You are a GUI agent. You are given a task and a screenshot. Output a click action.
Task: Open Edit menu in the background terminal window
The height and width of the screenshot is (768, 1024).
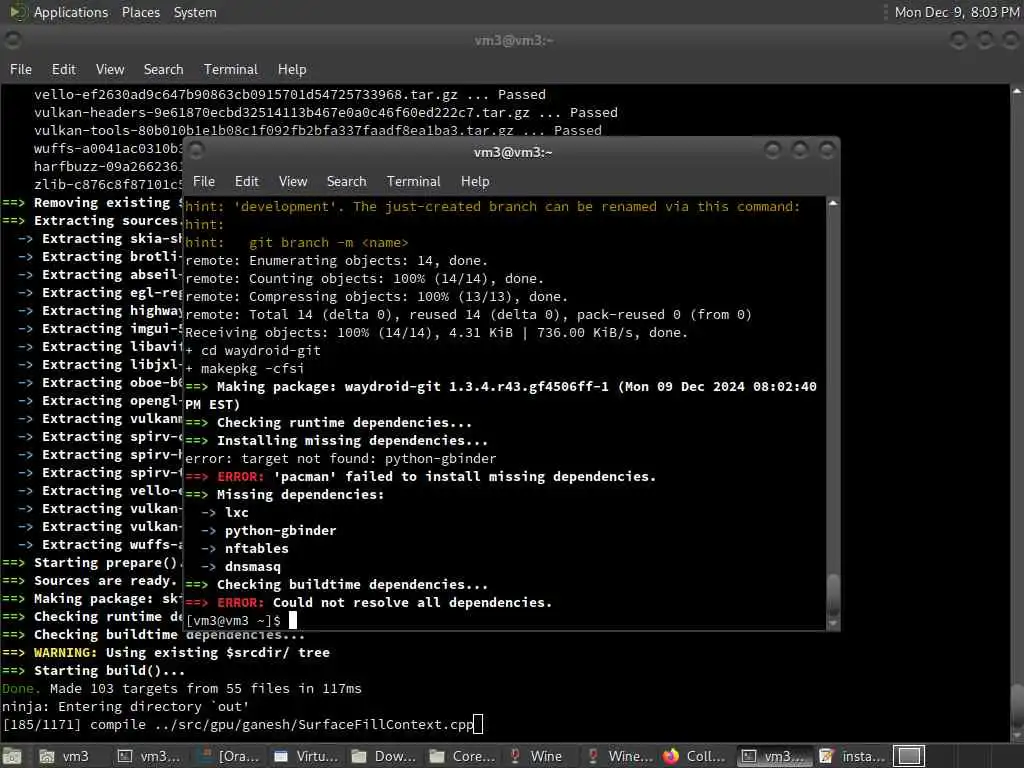click(x=63, y=69)
